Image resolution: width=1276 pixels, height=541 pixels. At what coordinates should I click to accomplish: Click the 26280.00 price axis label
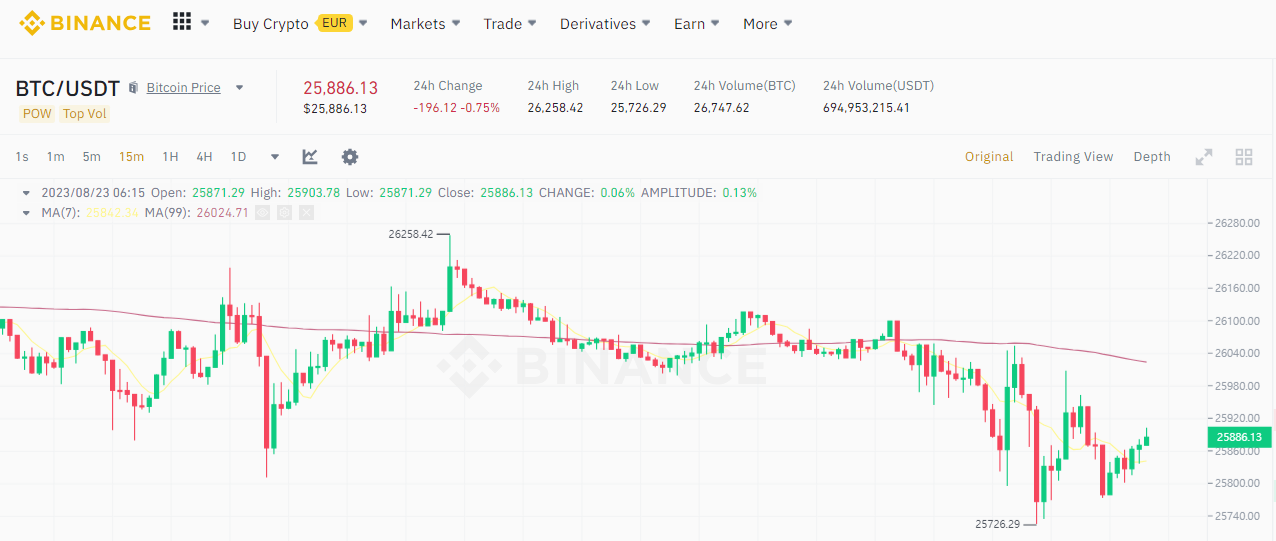1237,223
